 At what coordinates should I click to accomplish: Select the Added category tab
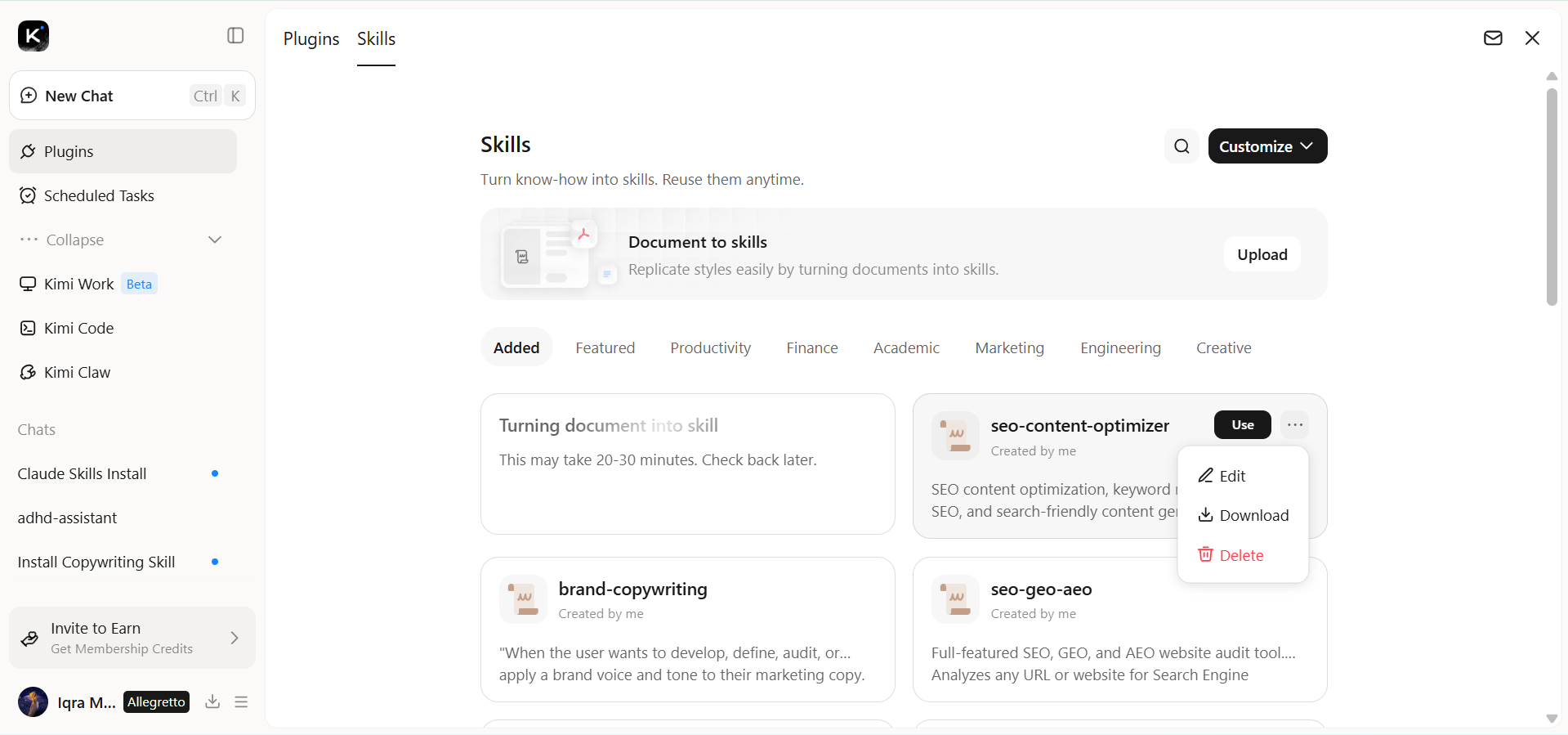click(x=516, y=347)
